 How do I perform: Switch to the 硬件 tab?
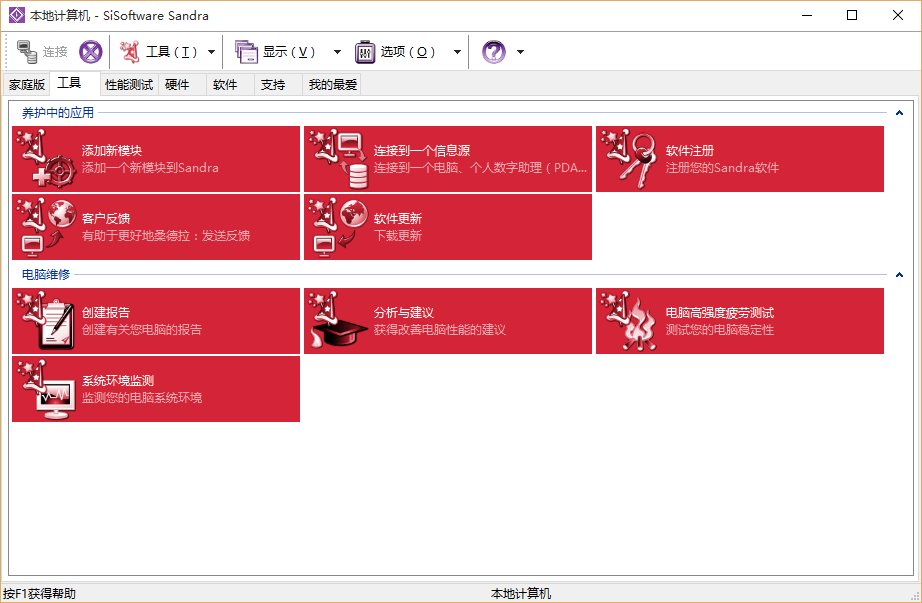177,85
